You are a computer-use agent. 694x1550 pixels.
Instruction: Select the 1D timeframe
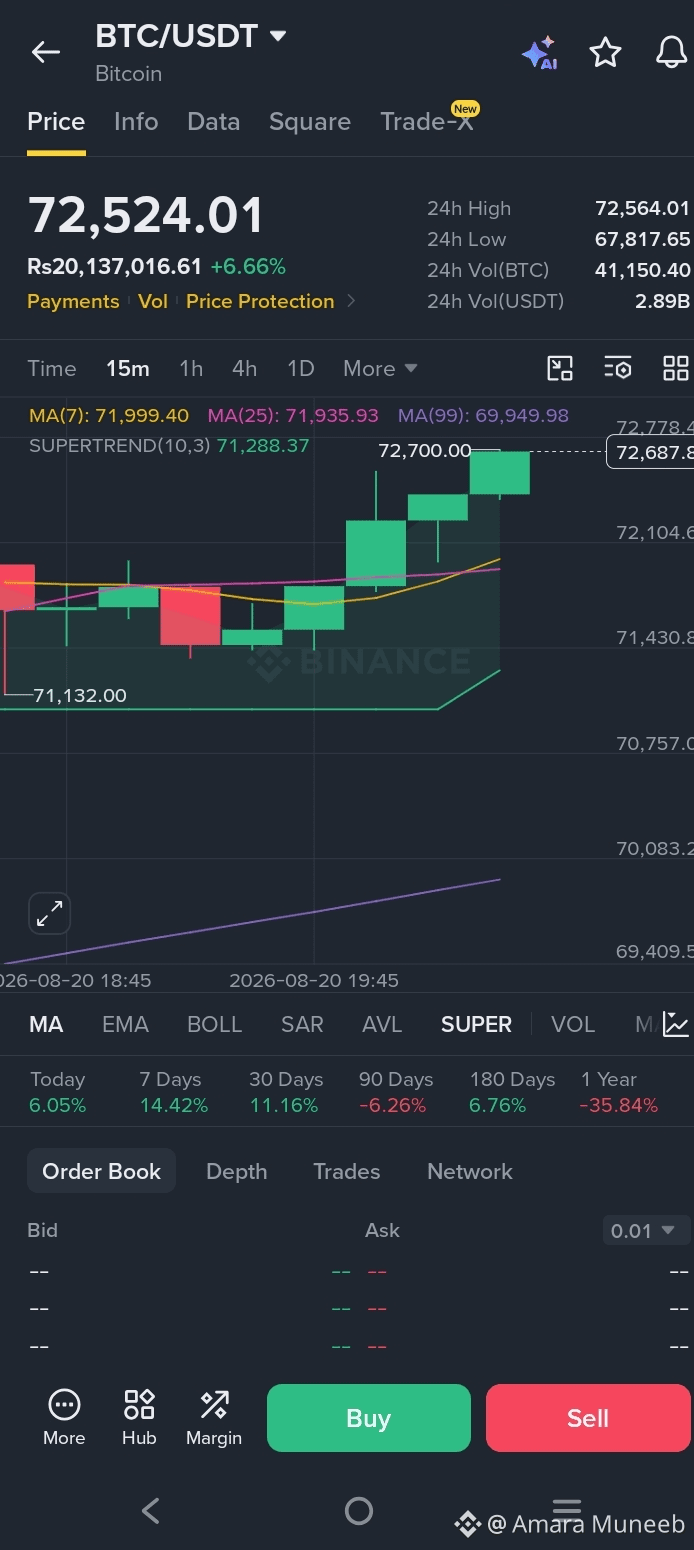301,368
